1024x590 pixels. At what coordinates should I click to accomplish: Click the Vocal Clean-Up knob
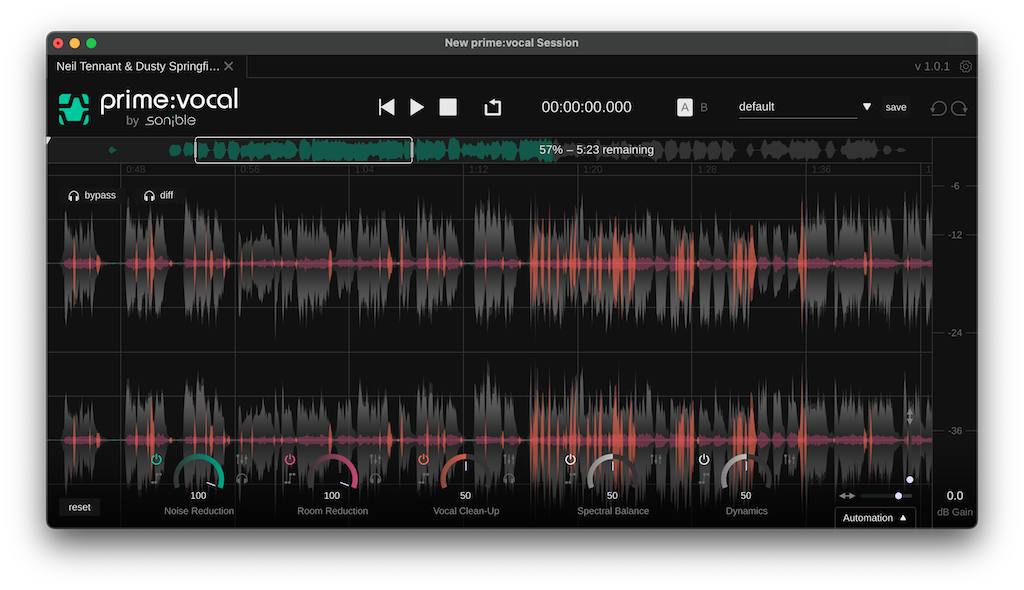(466, 472)
